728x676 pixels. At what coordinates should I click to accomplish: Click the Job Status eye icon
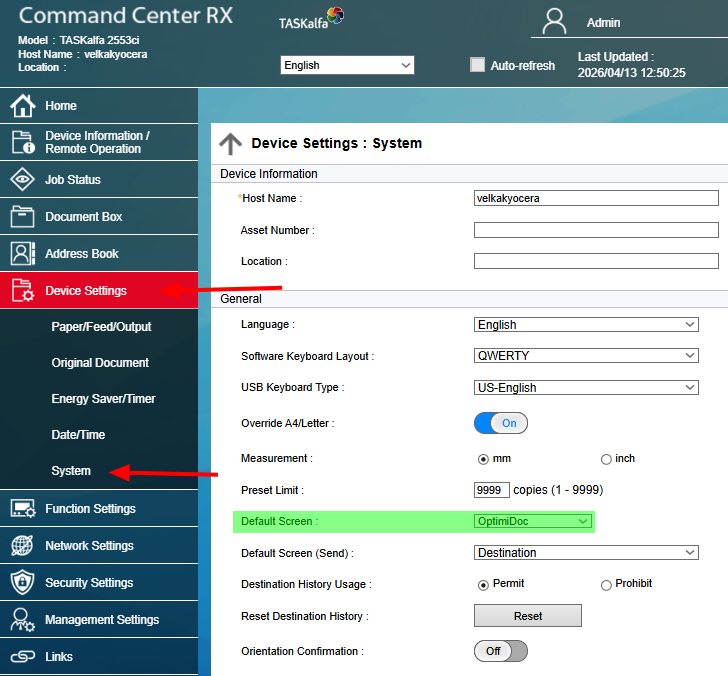22,180
